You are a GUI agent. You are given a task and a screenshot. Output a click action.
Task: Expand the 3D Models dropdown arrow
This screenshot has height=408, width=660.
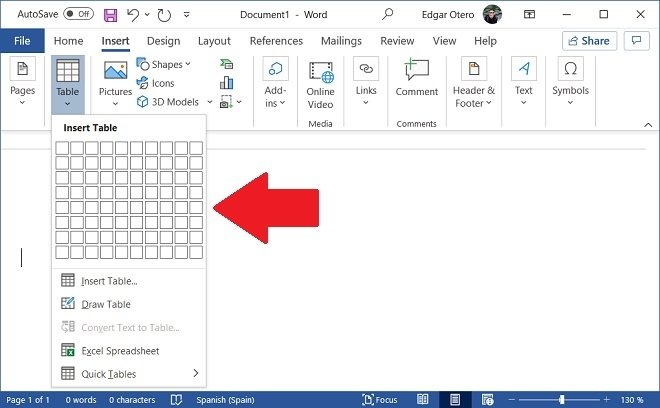pyautogui.click(x=209, y=101)
